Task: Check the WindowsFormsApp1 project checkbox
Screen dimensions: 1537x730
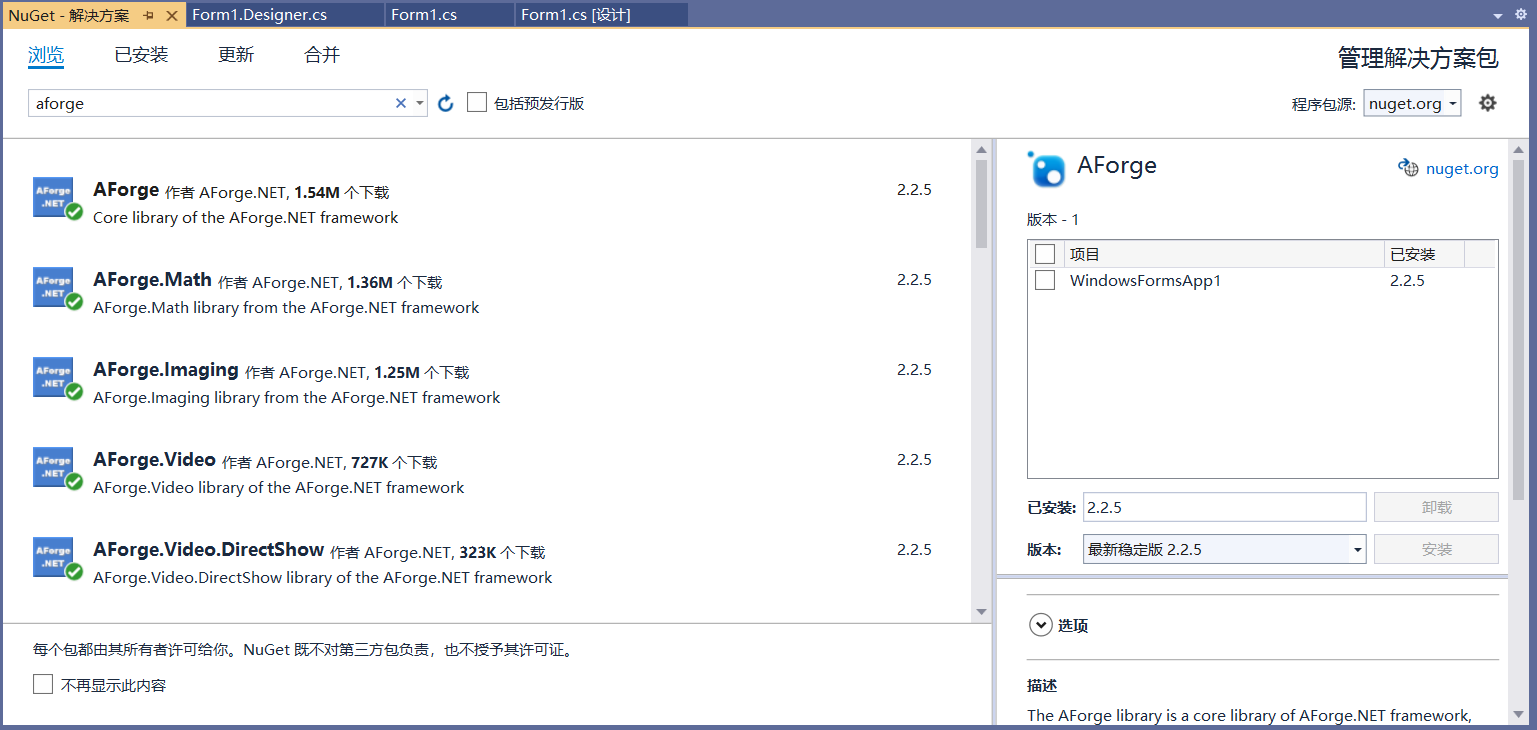Action: (x=1045, y=280)
